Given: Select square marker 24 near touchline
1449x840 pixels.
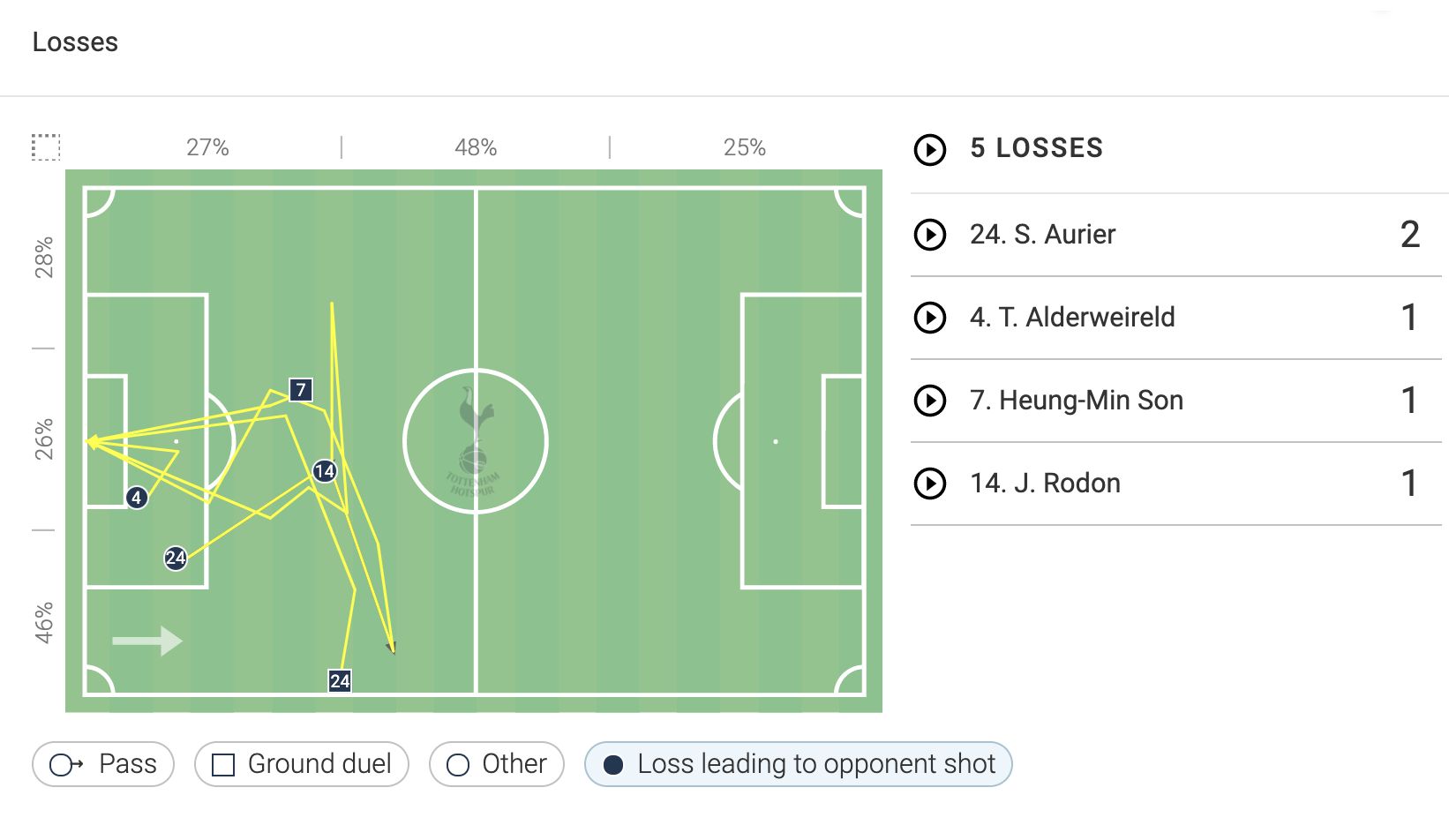Looking at the screenshot, I should pos(340,680).
